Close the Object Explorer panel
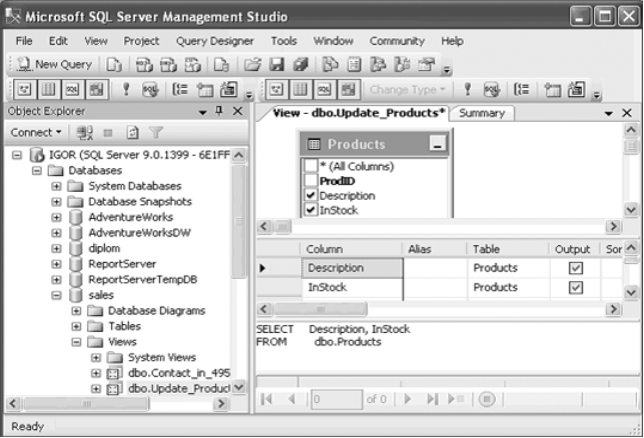 [237, 111]
